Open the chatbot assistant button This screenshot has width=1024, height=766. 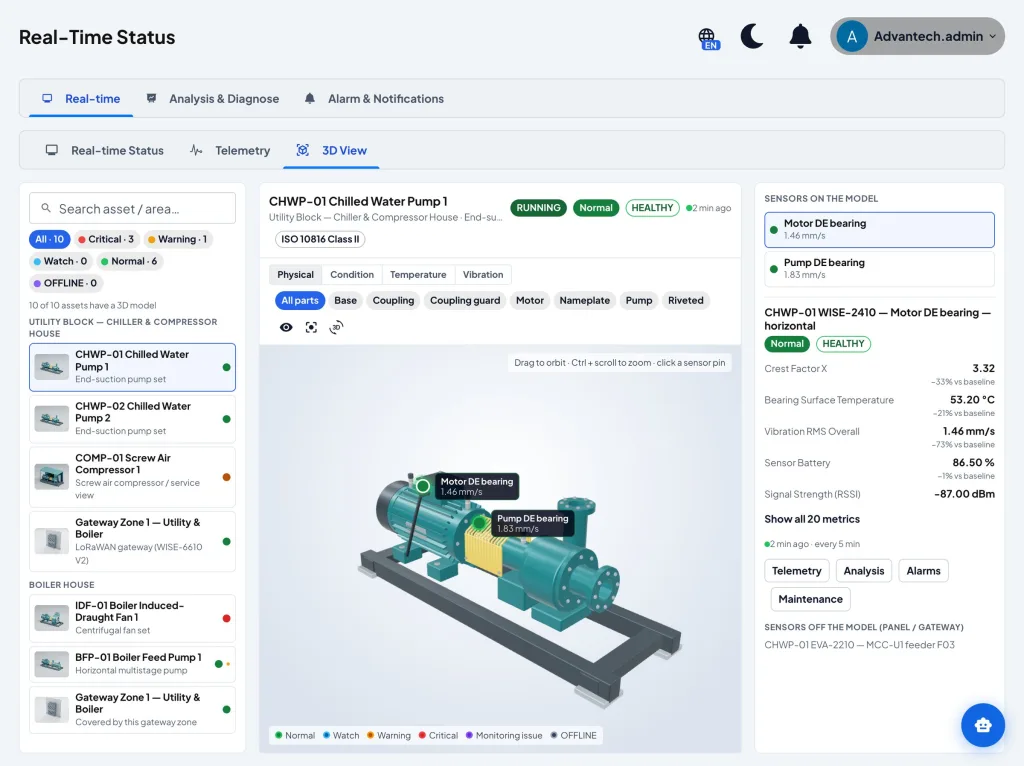(983, 725)
